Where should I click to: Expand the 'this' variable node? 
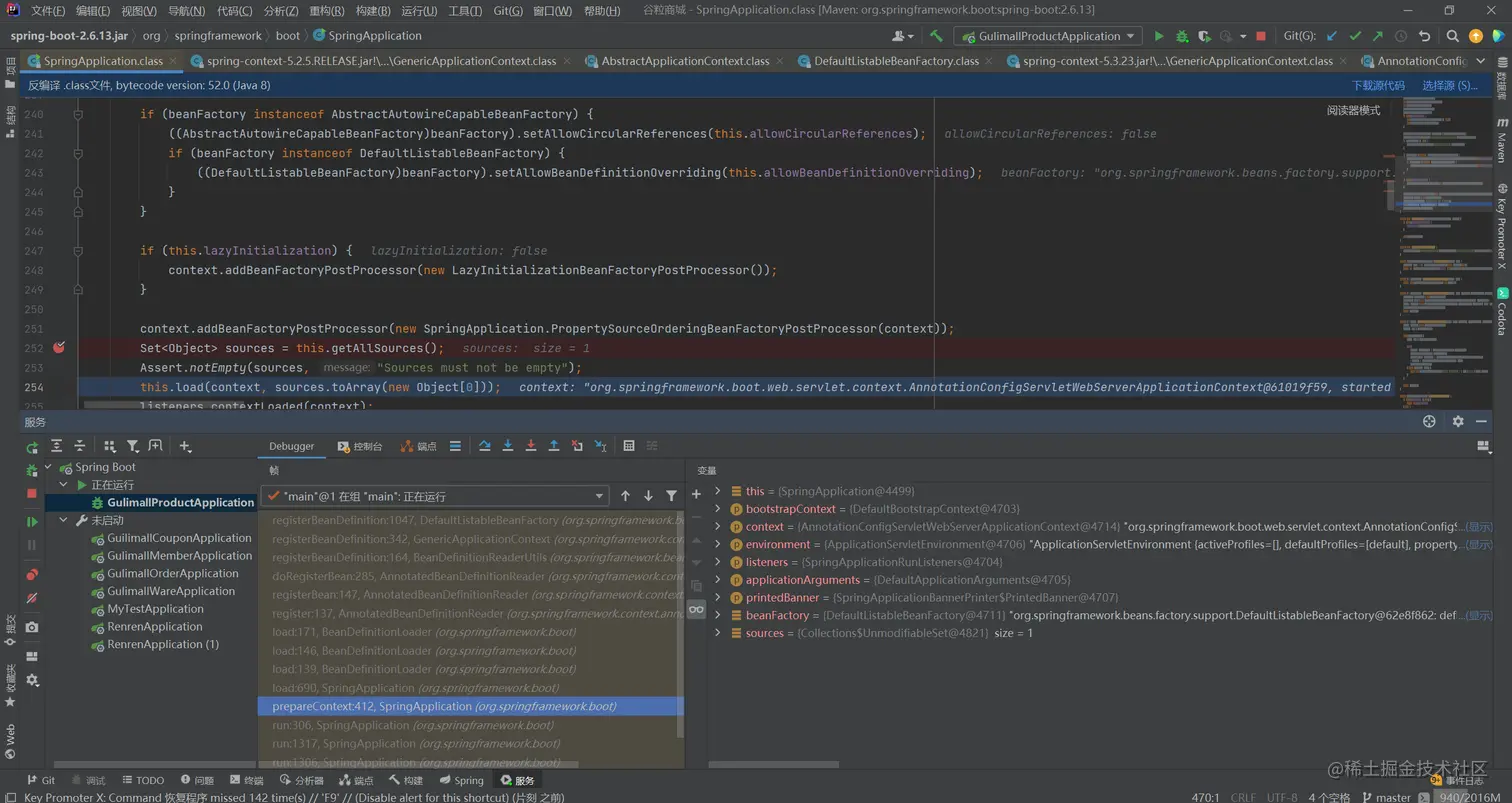pyautogui.click(x=718, y=491)
